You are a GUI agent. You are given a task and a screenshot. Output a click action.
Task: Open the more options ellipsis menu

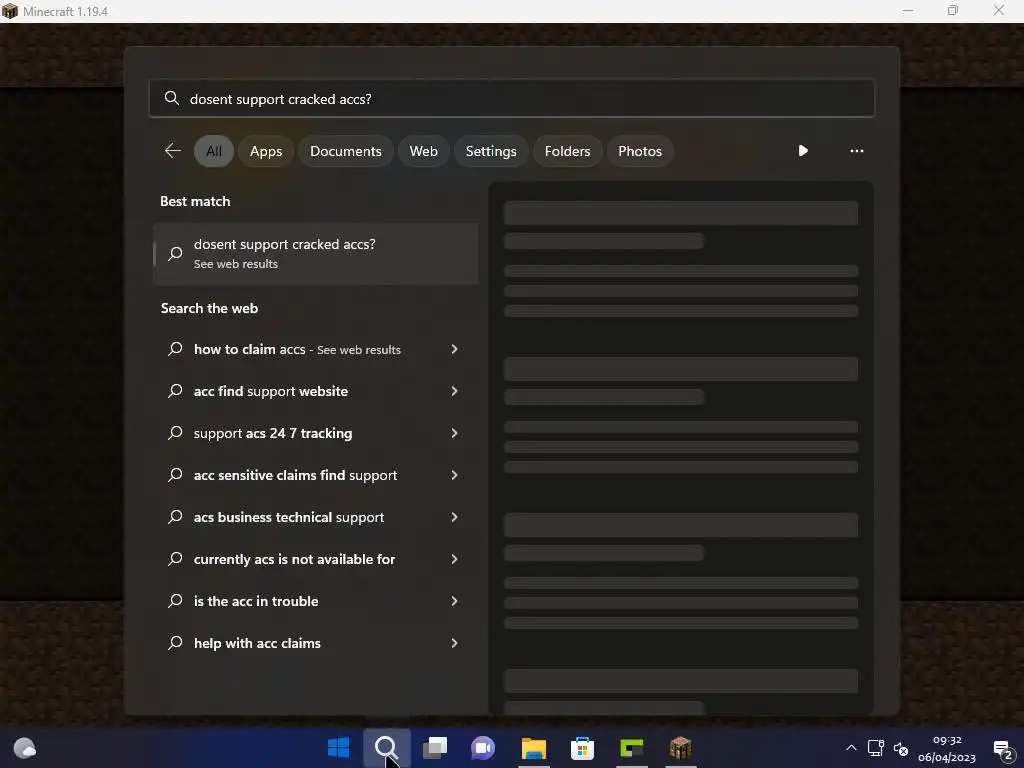coord(857,151)
